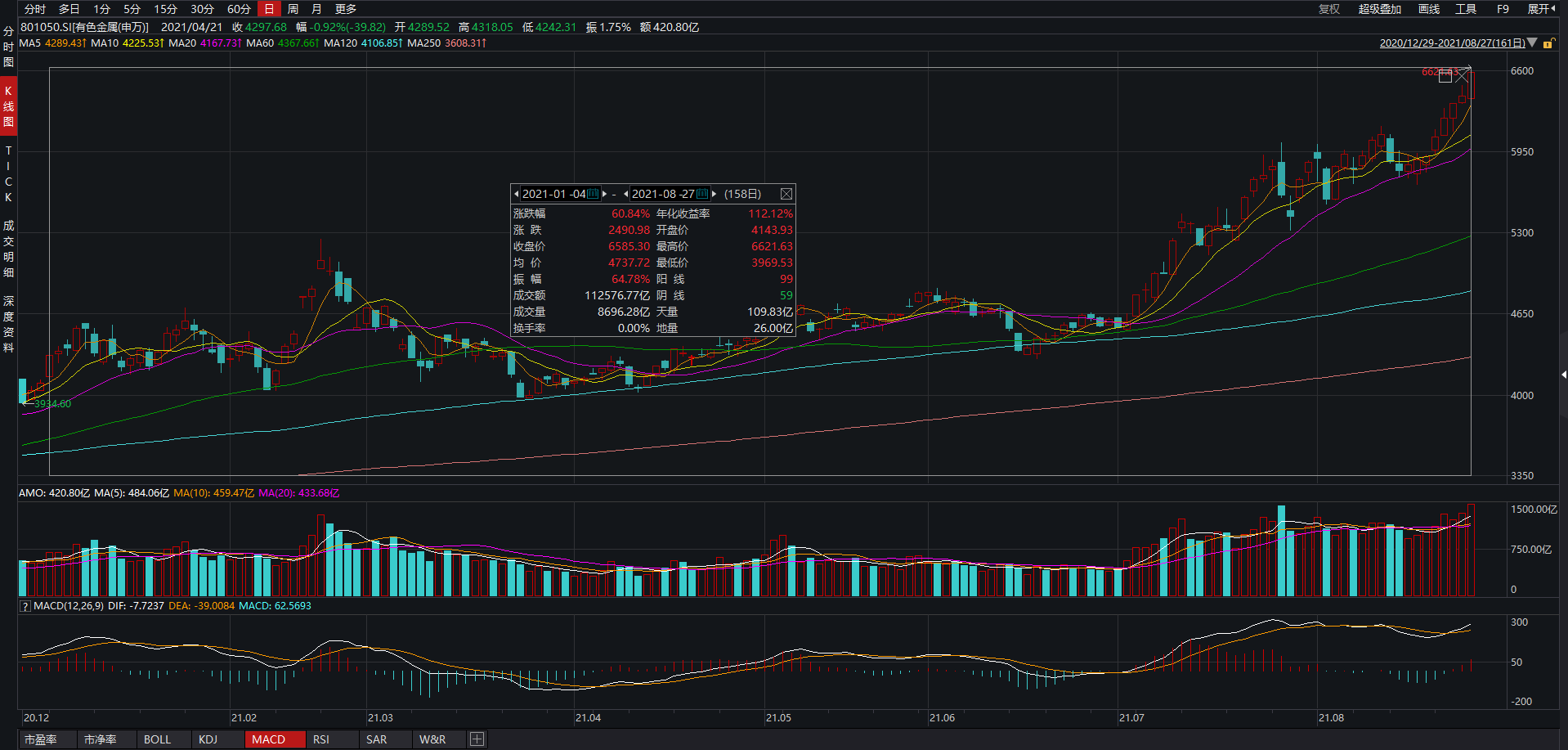Add a new indicator tab with plus
Screen dimensions: 1568x750
[x=477, y=739]
